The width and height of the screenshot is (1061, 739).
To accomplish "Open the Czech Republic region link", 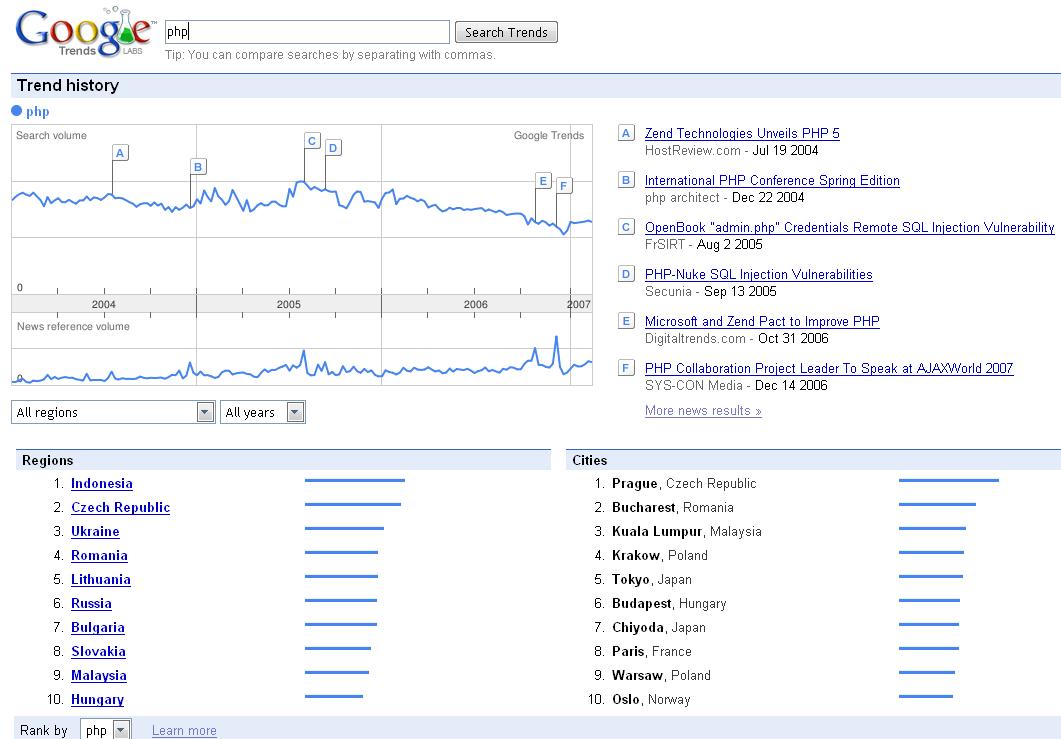I will pyautogui.click(x=120, y=508).
